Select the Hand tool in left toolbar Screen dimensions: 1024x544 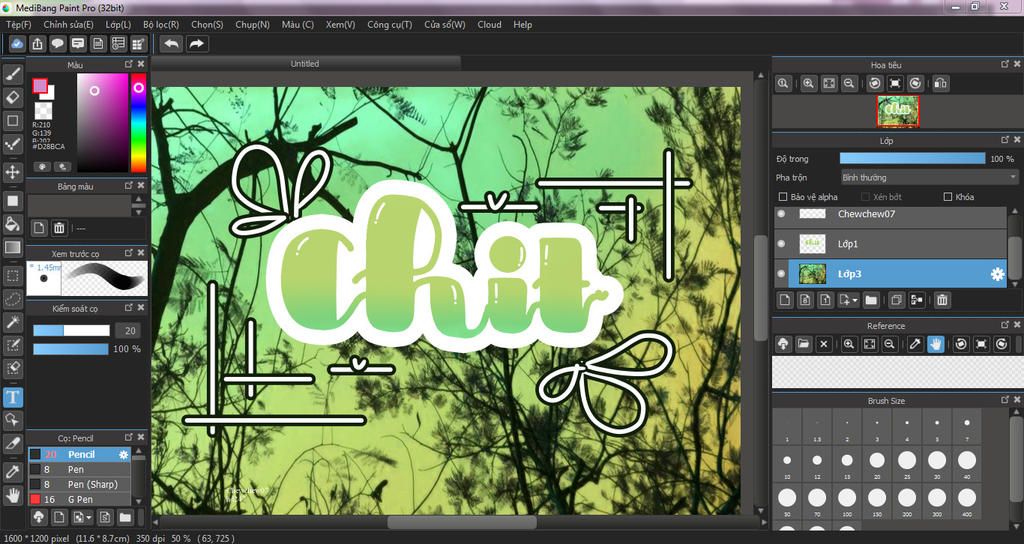pyautogui.click(x=12, y=494)
